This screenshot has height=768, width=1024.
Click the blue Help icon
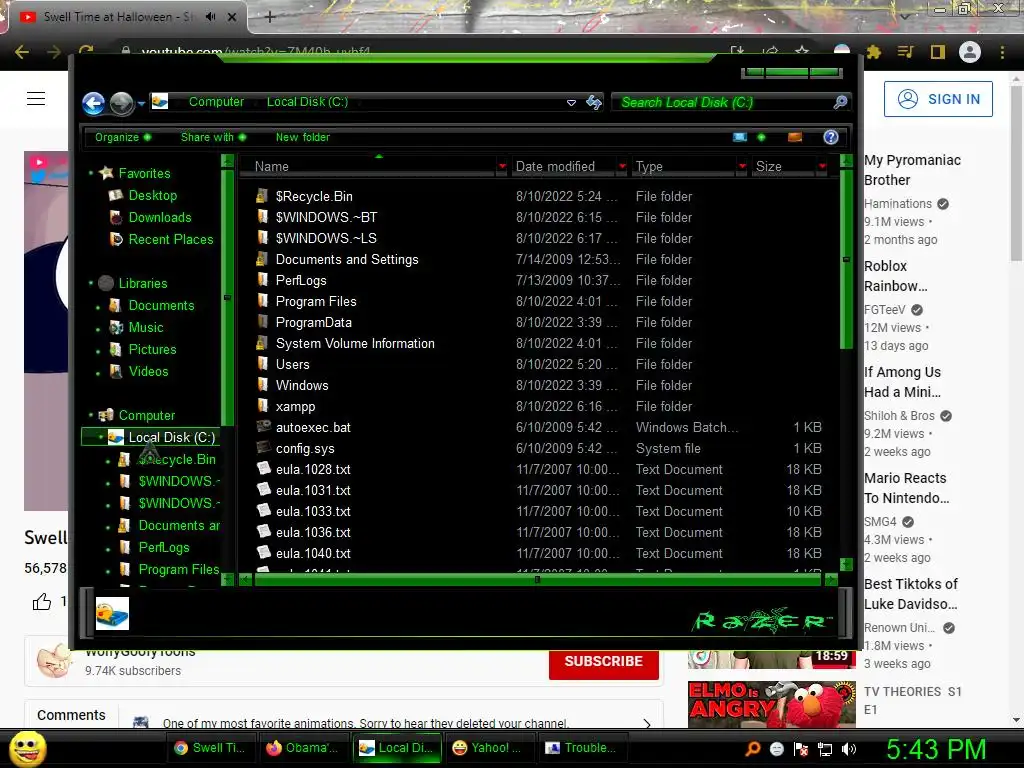(x=831, y=137)
